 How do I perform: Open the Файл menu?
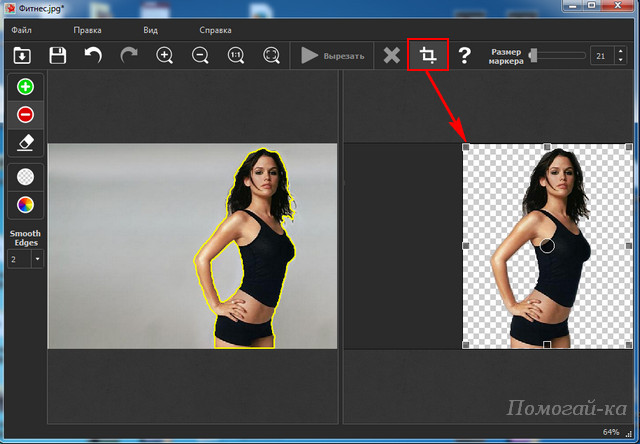pos(21,30)
